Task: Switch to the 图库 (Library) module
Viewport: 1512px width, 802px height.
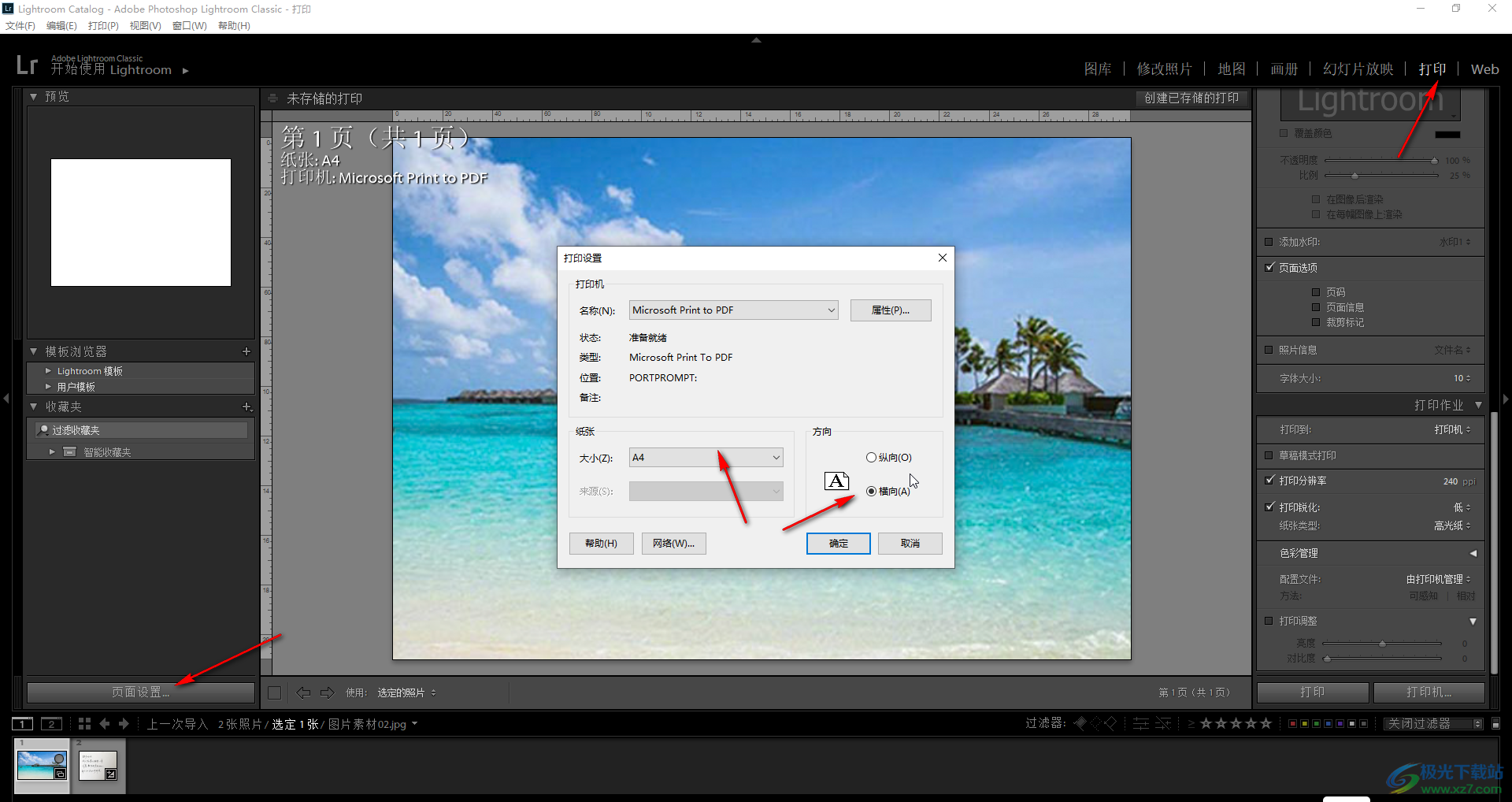Action: [1098, 69]
